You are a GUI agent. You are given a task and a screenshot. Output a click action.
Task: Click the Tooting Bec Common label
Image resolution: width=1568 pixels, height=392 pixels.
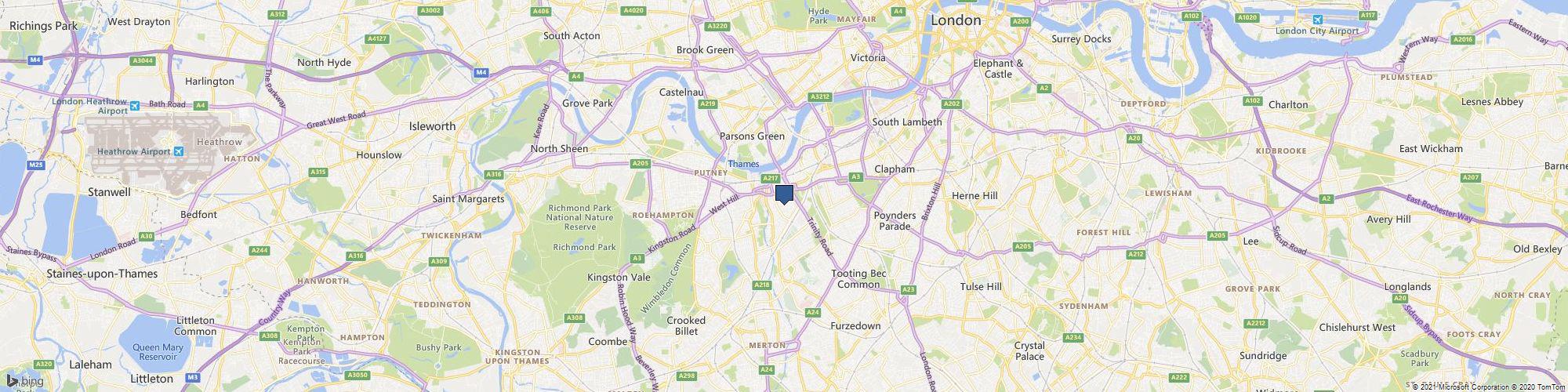click(x=859, y=278)
